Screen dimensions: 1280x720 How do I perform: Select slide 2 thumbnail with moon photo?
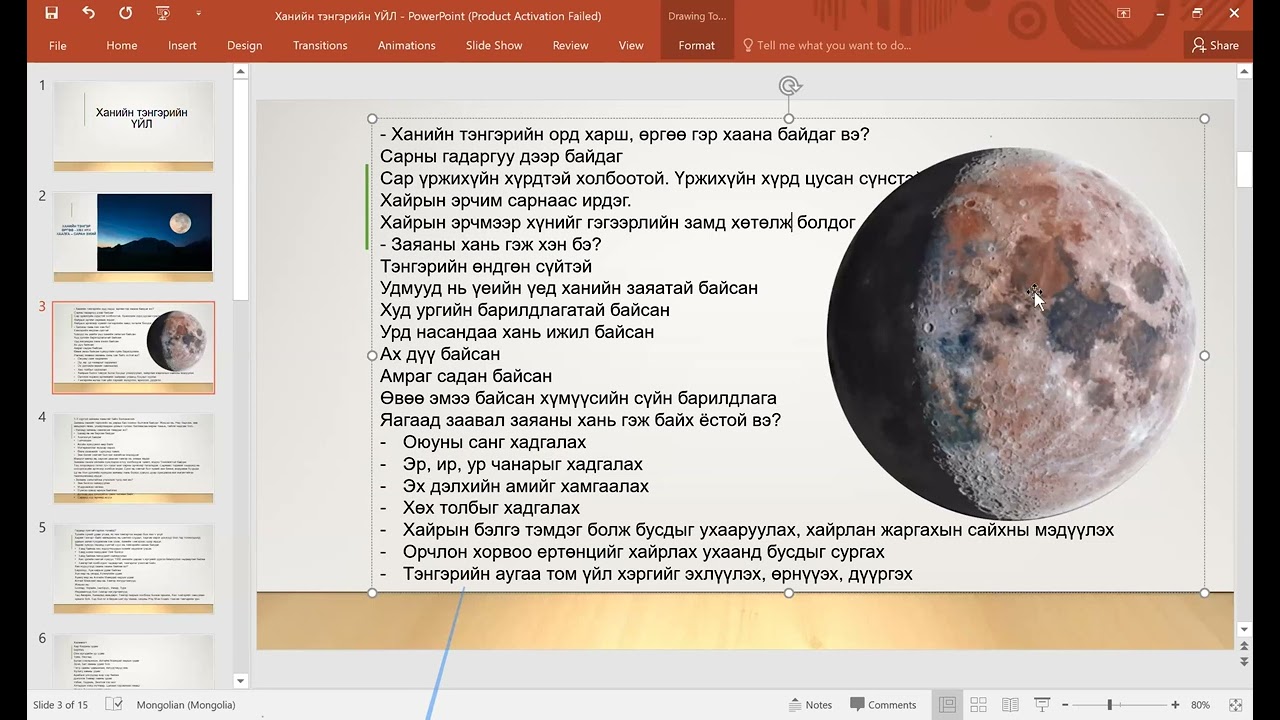pos(133,236)
